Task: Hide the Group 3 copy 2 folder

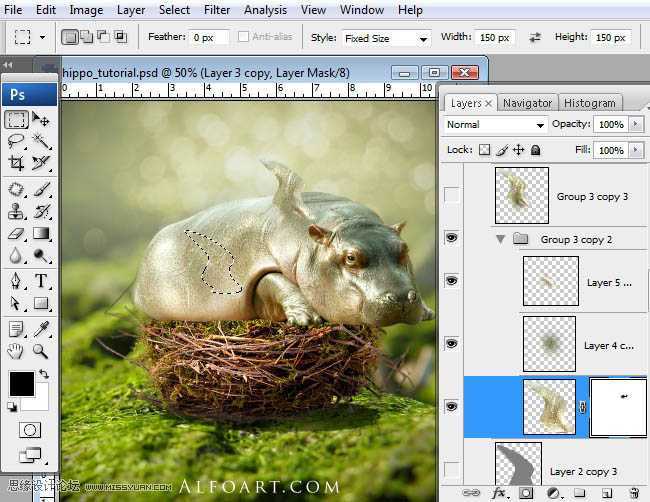Action: pyautogui.click(x=451, y=240)
